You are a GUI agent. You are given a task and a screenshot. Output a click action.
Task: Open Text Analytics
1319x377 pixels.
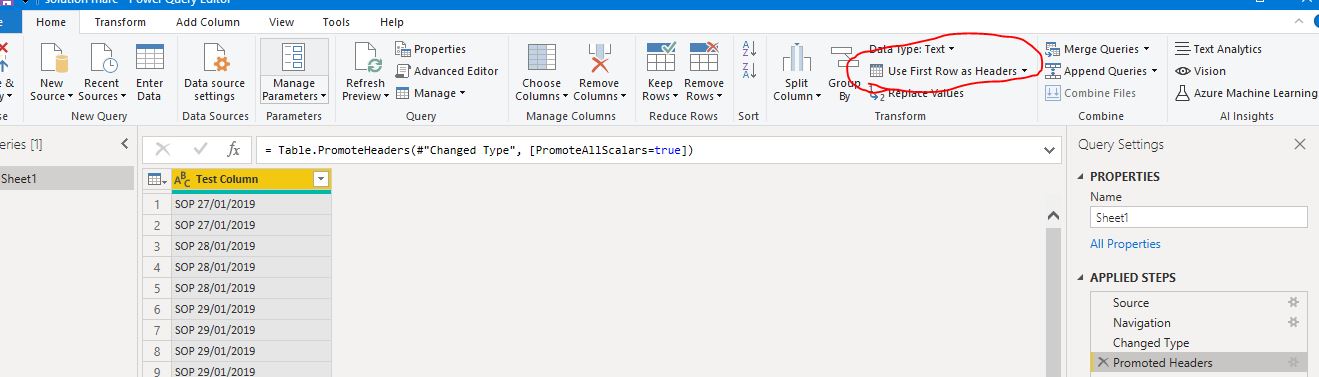(1218, 49)
